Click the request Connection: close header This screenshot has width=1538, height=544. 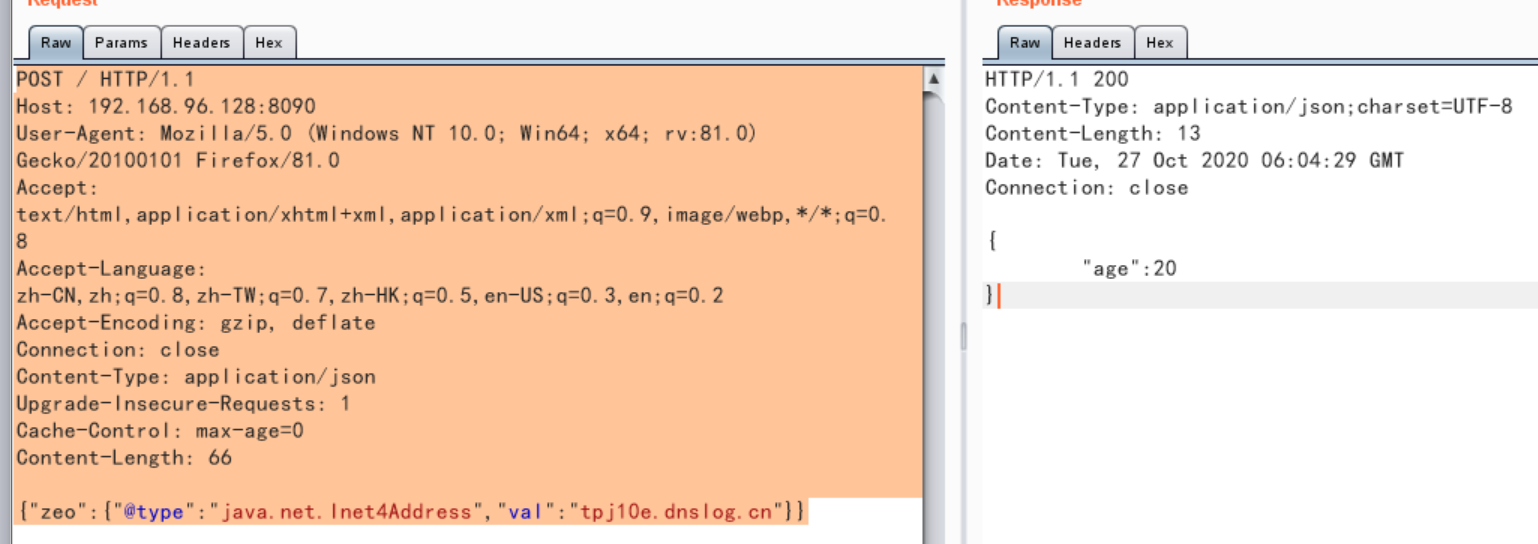point(118,350)
